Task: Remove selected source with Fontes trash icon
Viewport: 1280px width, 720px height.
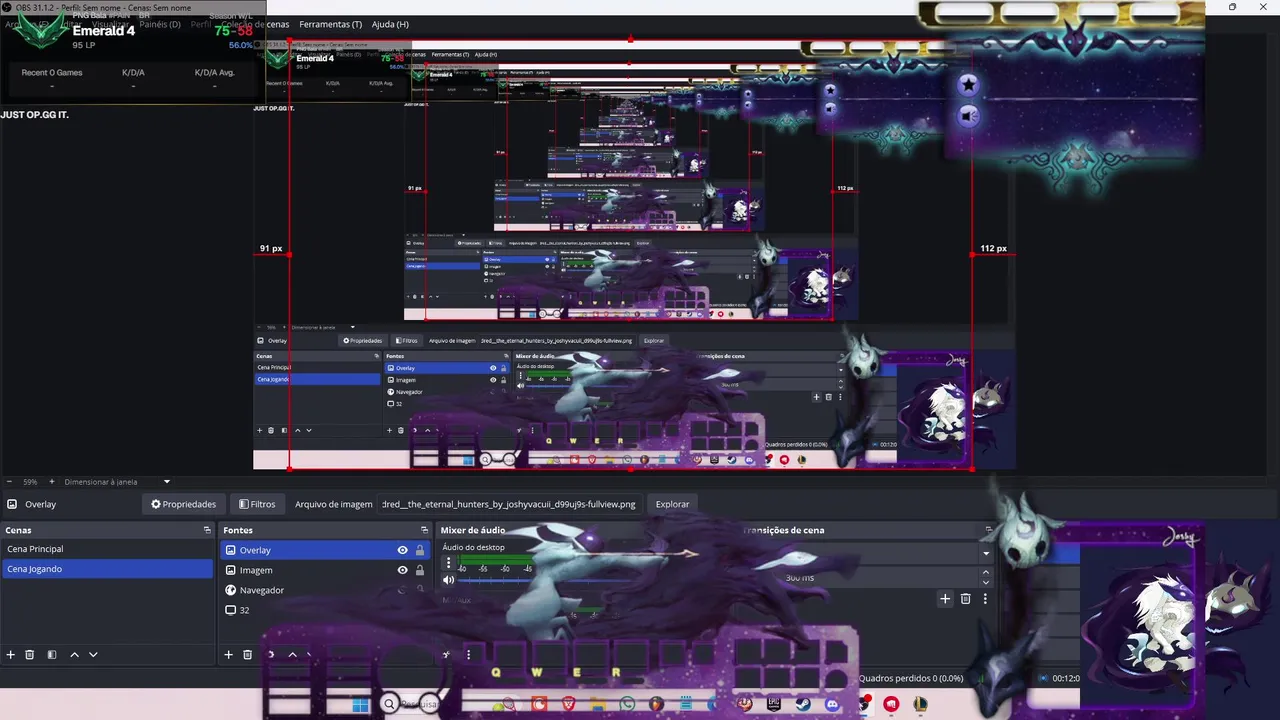Action: pos(248,655)
